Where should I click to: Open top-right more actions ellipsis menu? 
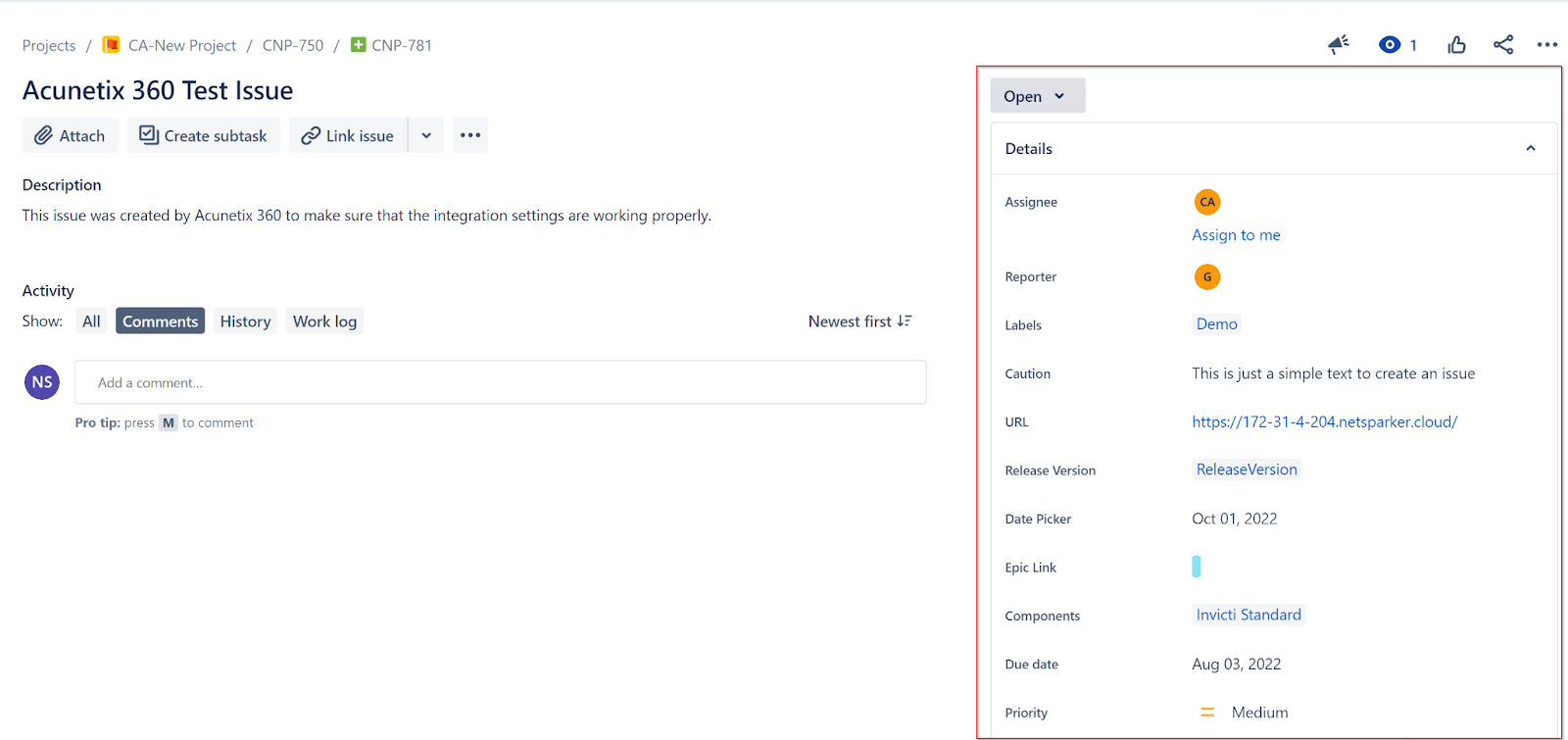(x=1547, y=45)
